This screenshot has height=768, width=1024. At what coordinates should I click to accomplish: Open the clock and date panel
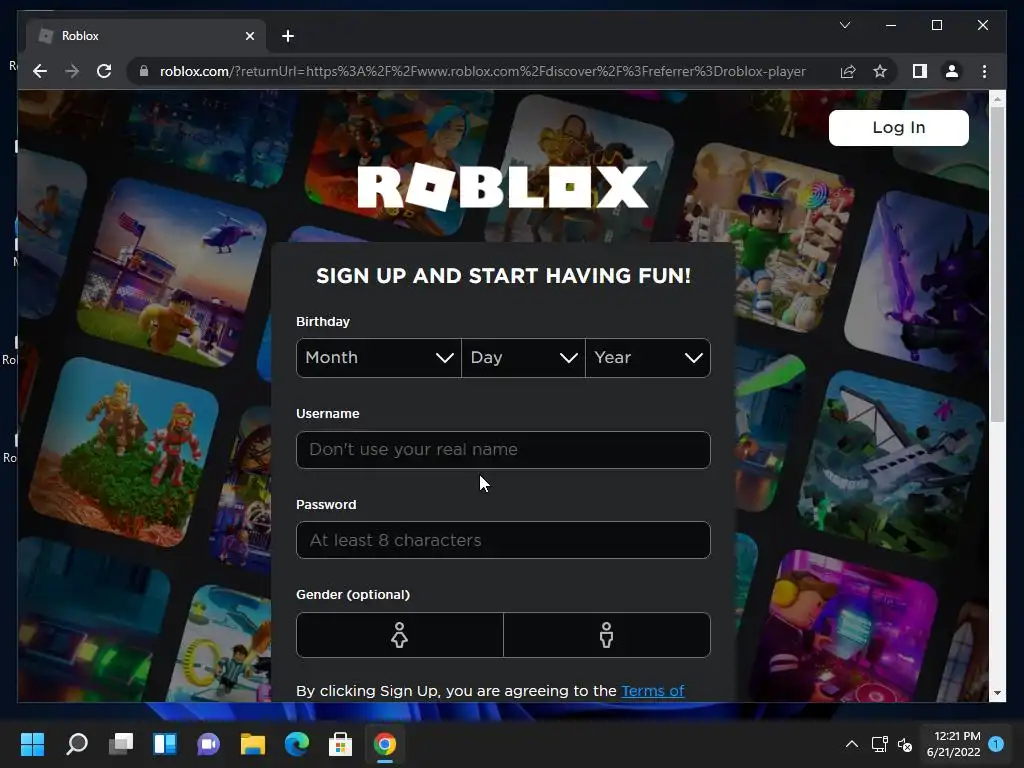pyautogui.click(x=953, y=744)
